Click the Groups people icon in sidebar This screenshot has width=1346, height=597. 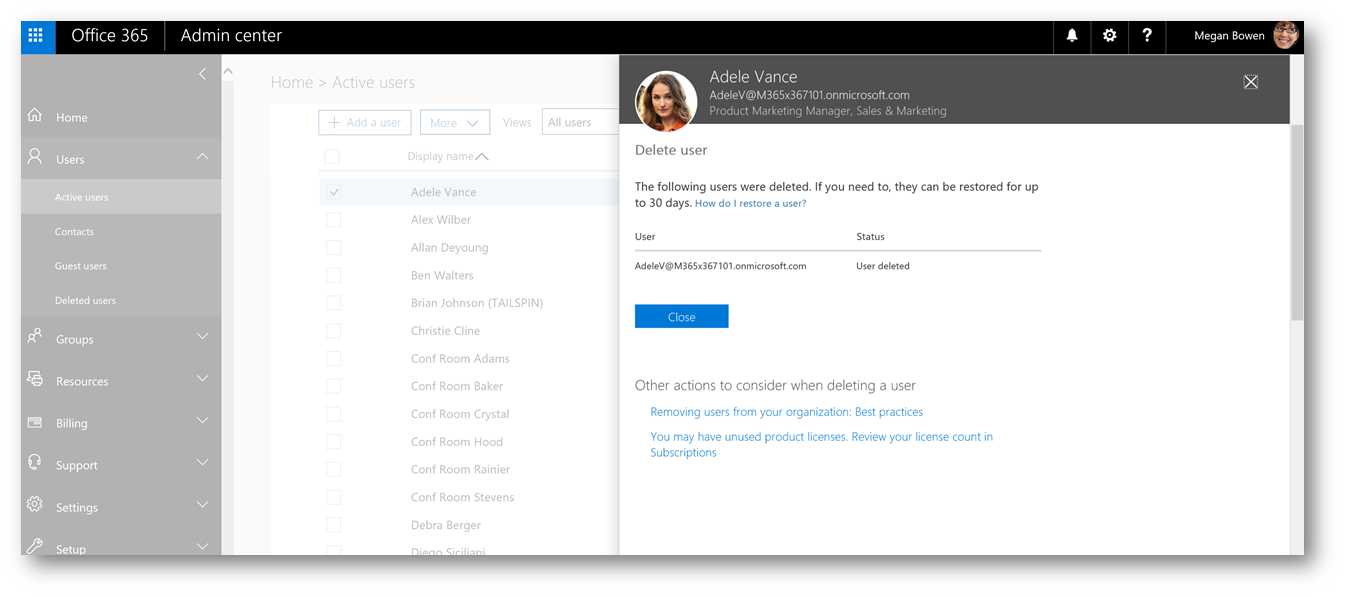tap(35, 338)
